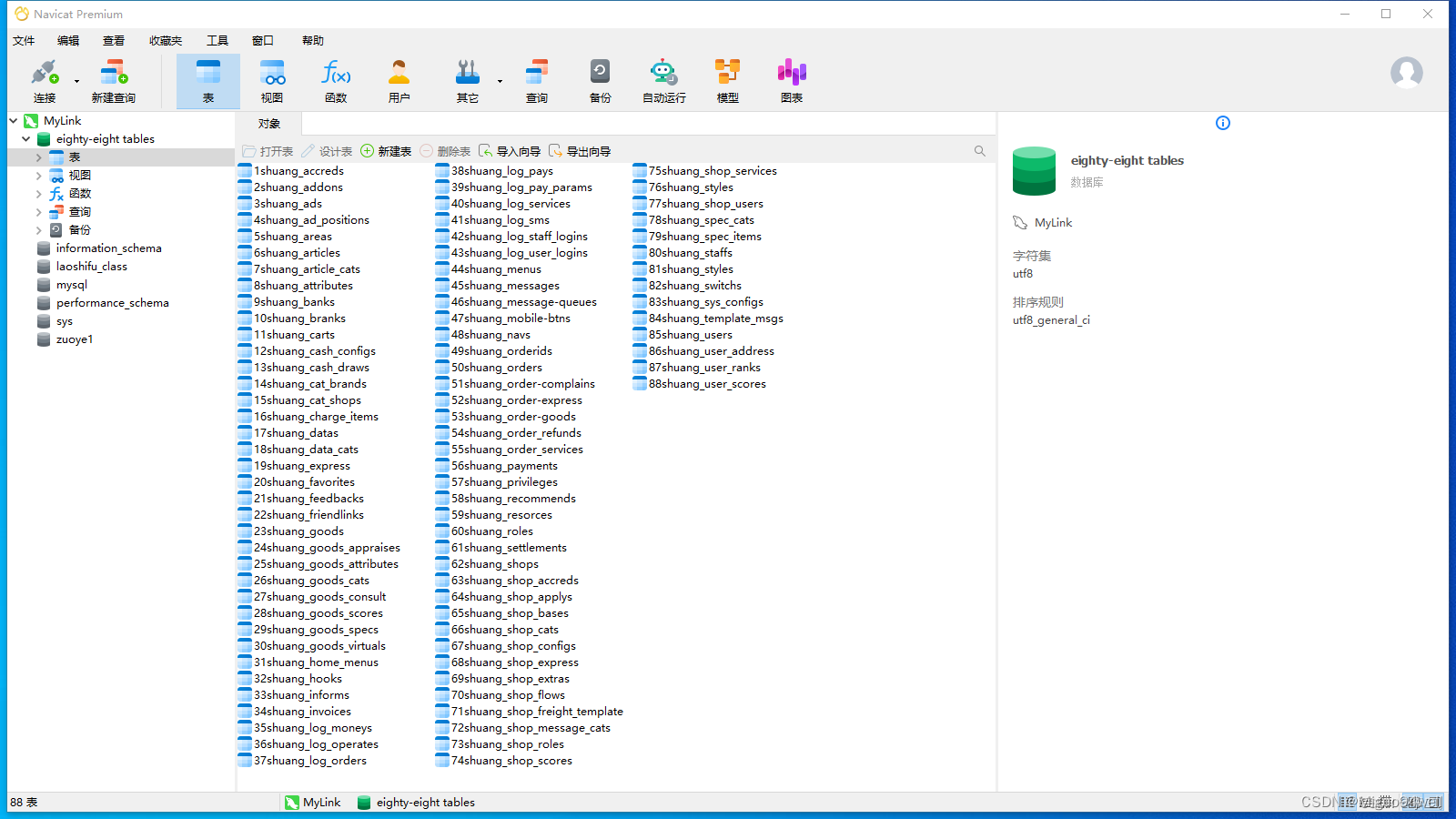Screen dimensions: 1456x819
Task: Select performance_schema database
Action: tap(112, 302)
